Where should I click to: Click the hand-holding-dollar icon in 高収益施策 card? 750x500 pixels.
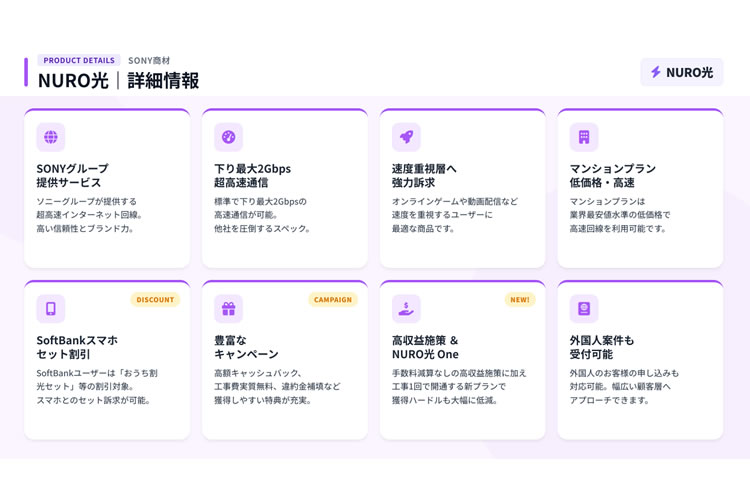pyautogui.click(x=406, y=309)
